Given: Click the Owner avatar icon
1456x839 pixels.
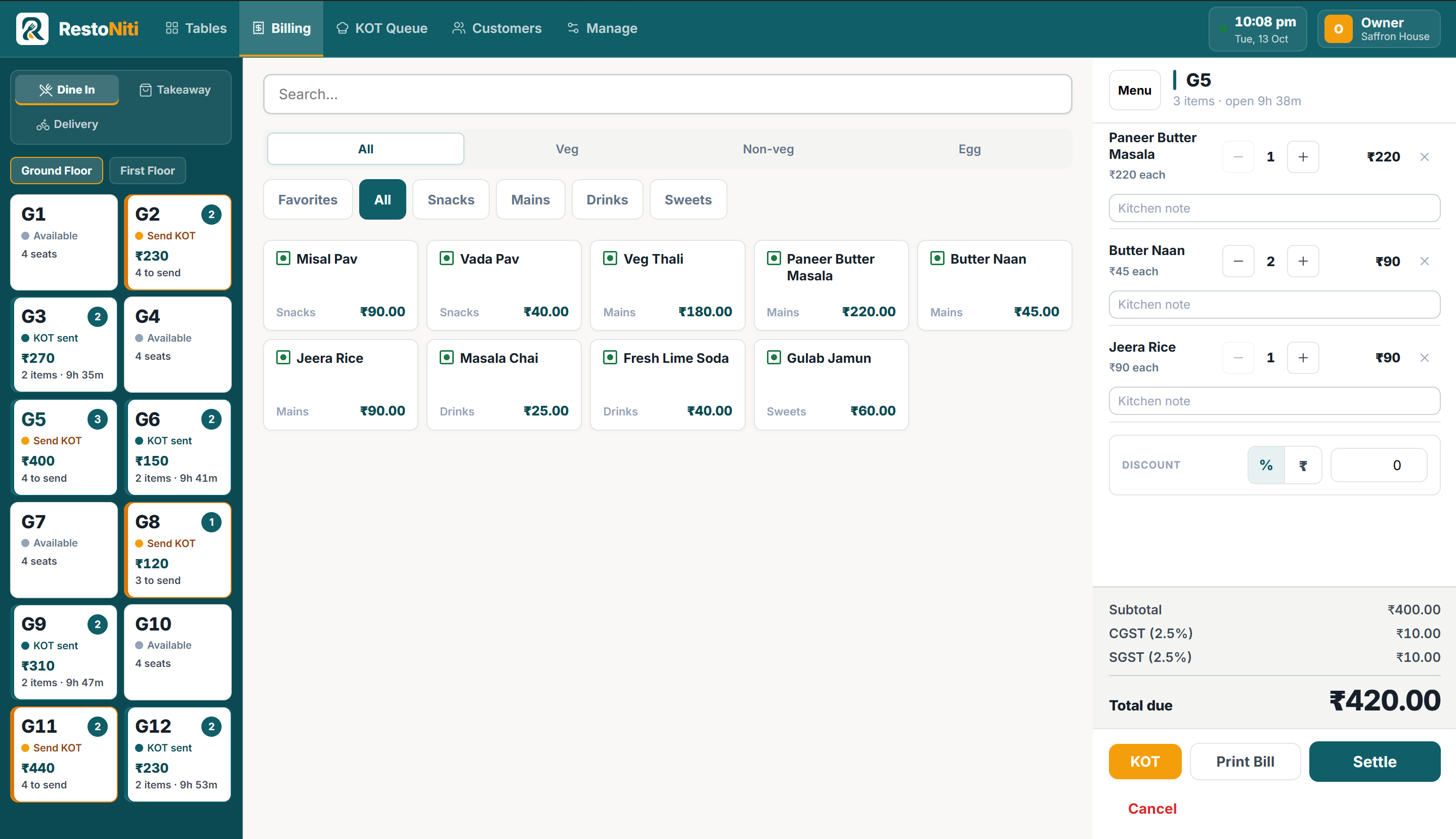Looking at the screenshot, I should [1339, 29].
